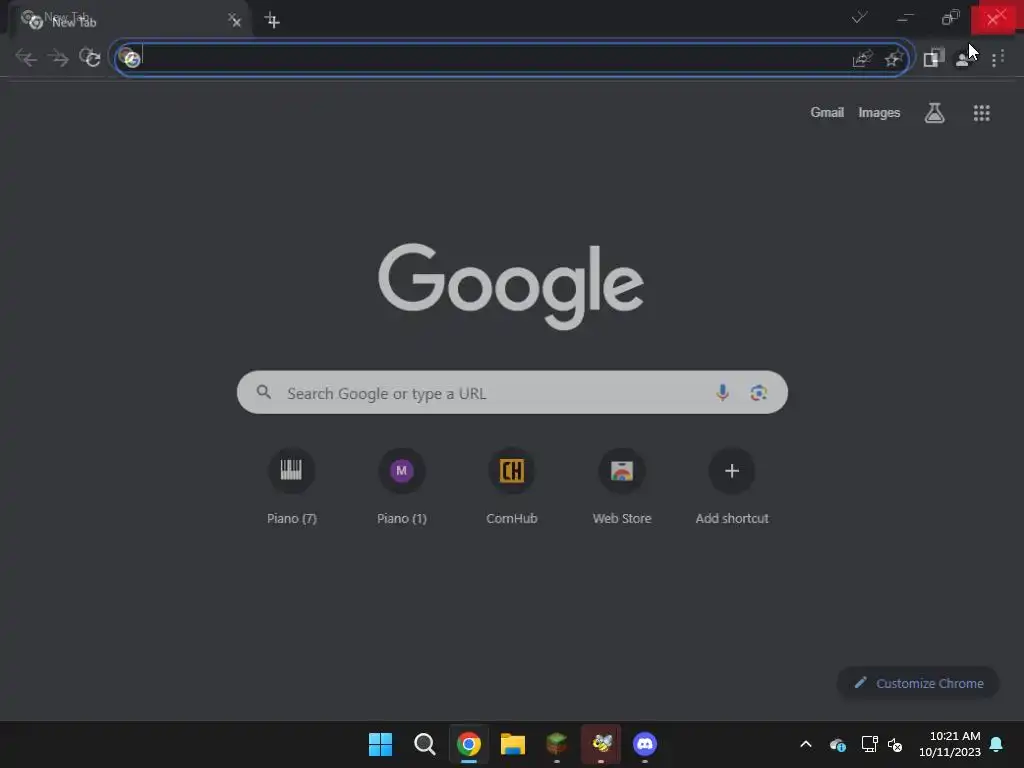
Task: Open Search Labs flask icon
Action: 935,113
